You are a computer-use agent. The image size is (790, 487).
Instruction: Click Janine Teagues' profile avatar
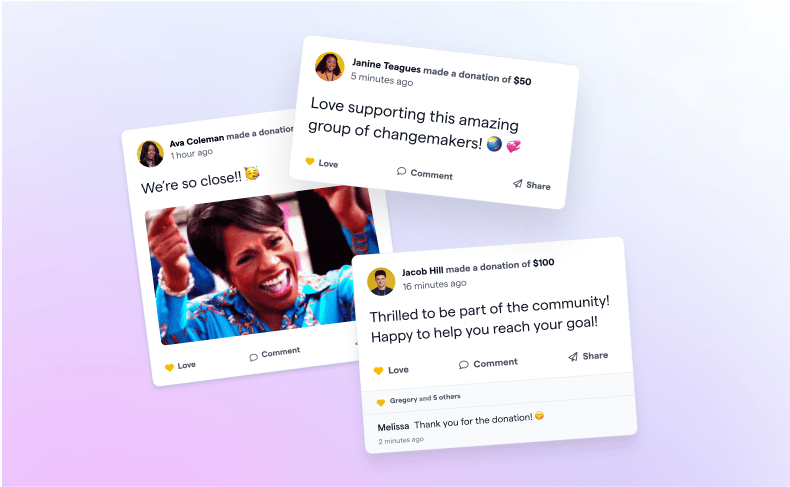(x=330, y=66)
